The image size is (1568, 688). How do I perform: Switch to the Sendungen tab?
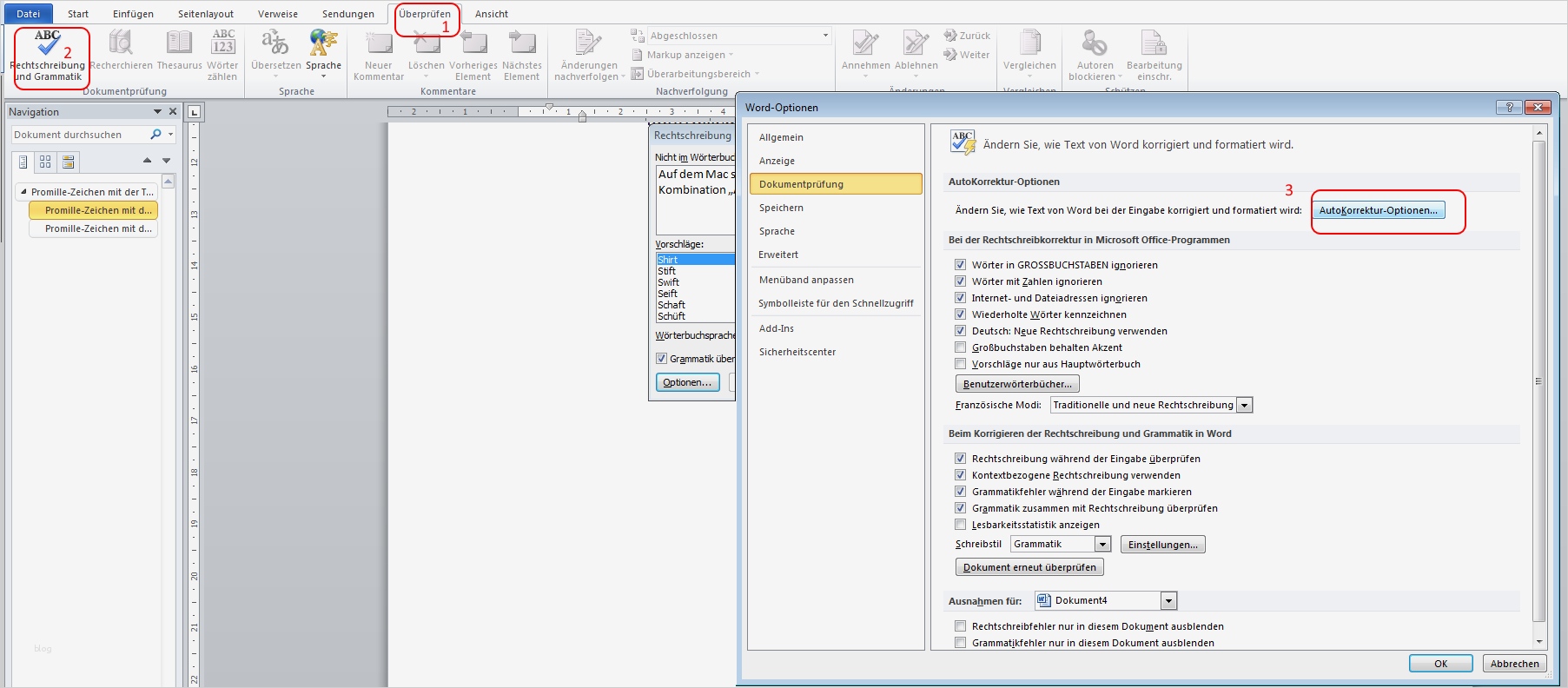(x=348, y=14)
